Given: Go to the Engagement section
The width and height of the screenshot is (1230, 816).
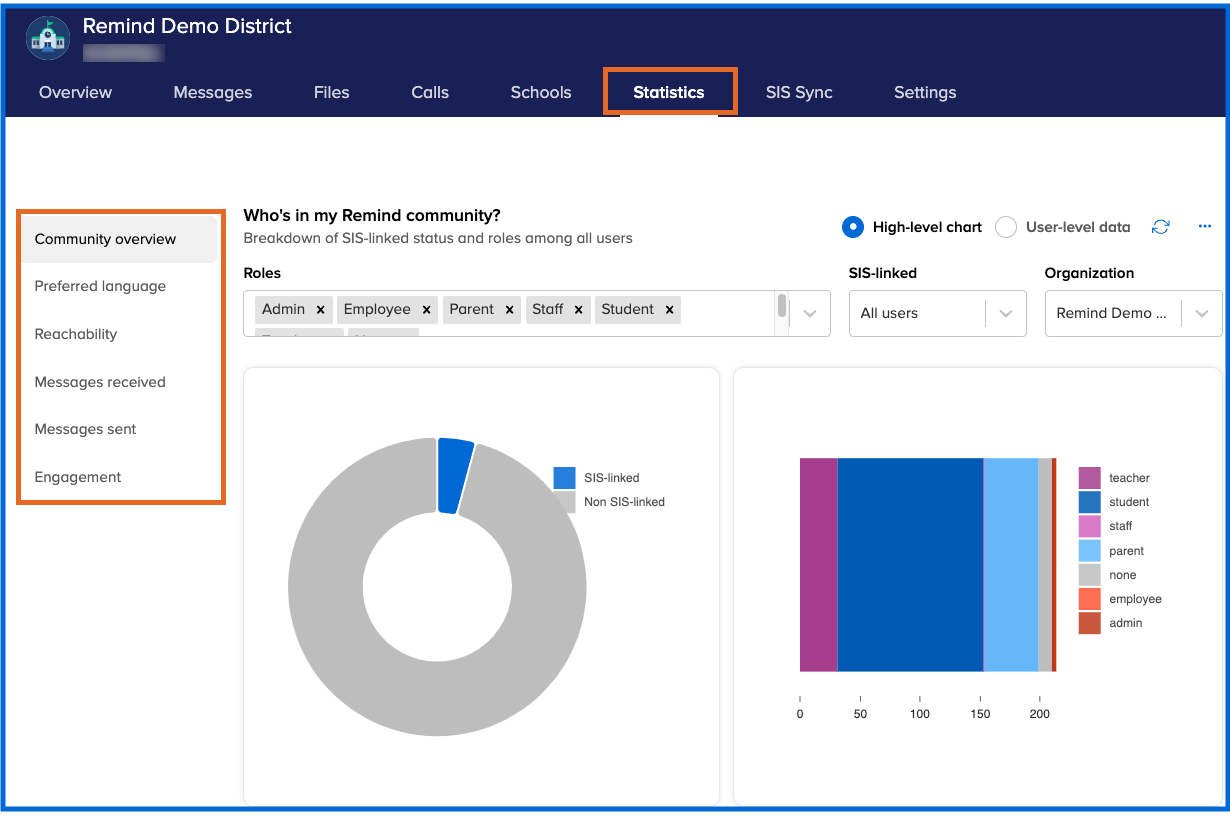Looking at the screenshot, I should point(78,477).
